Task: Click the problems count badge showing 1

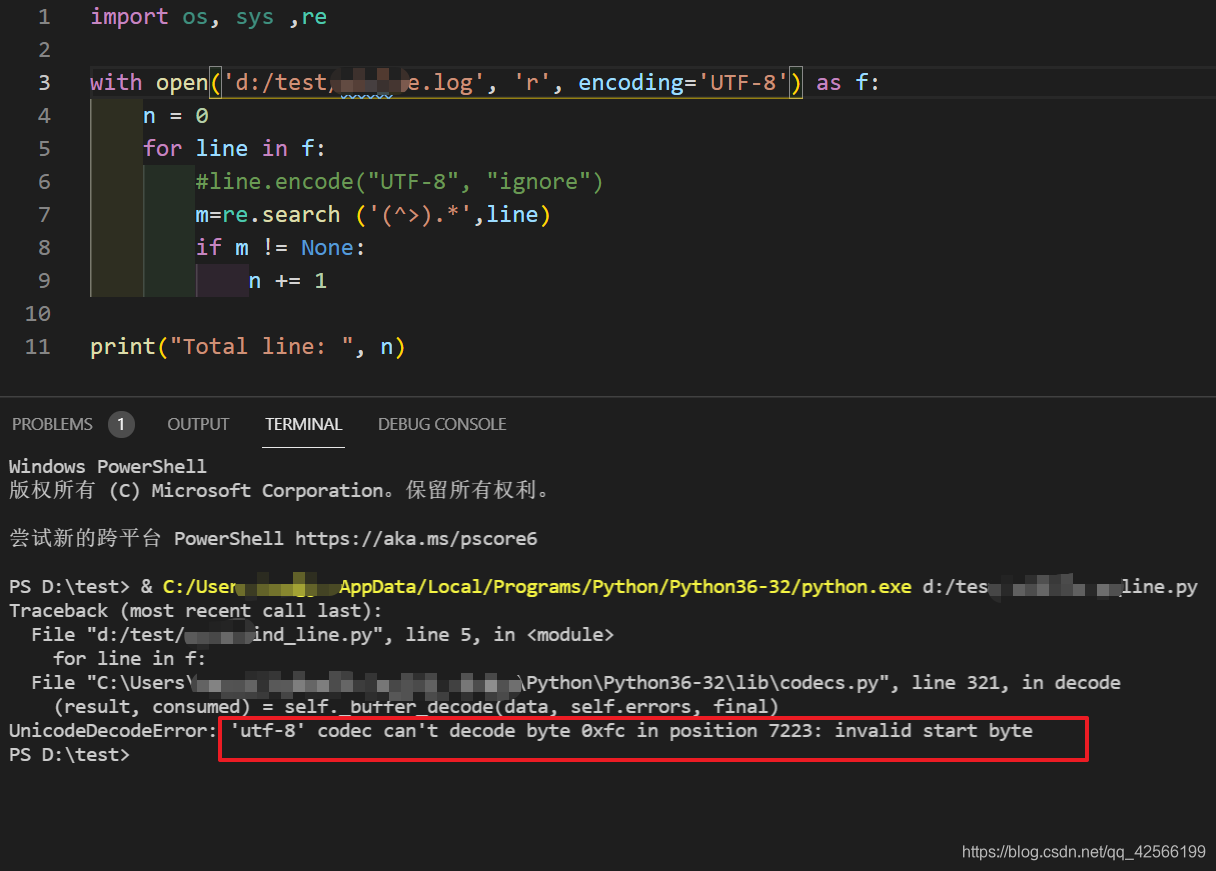Action: tap(121, 424)
